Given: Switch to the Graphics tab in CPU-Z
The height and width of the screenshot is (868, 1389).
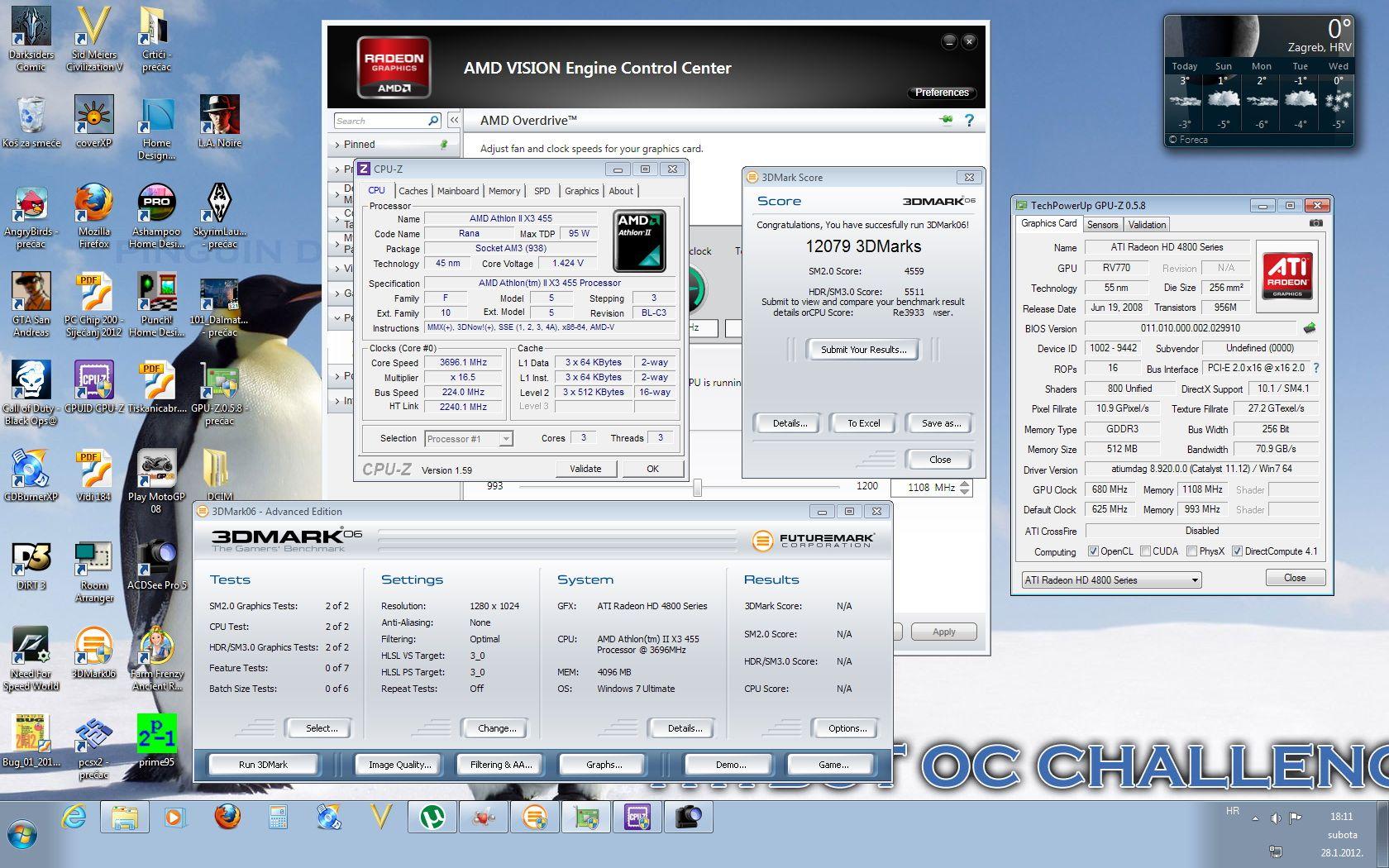Looking at the screenshot, I should 582,191.
